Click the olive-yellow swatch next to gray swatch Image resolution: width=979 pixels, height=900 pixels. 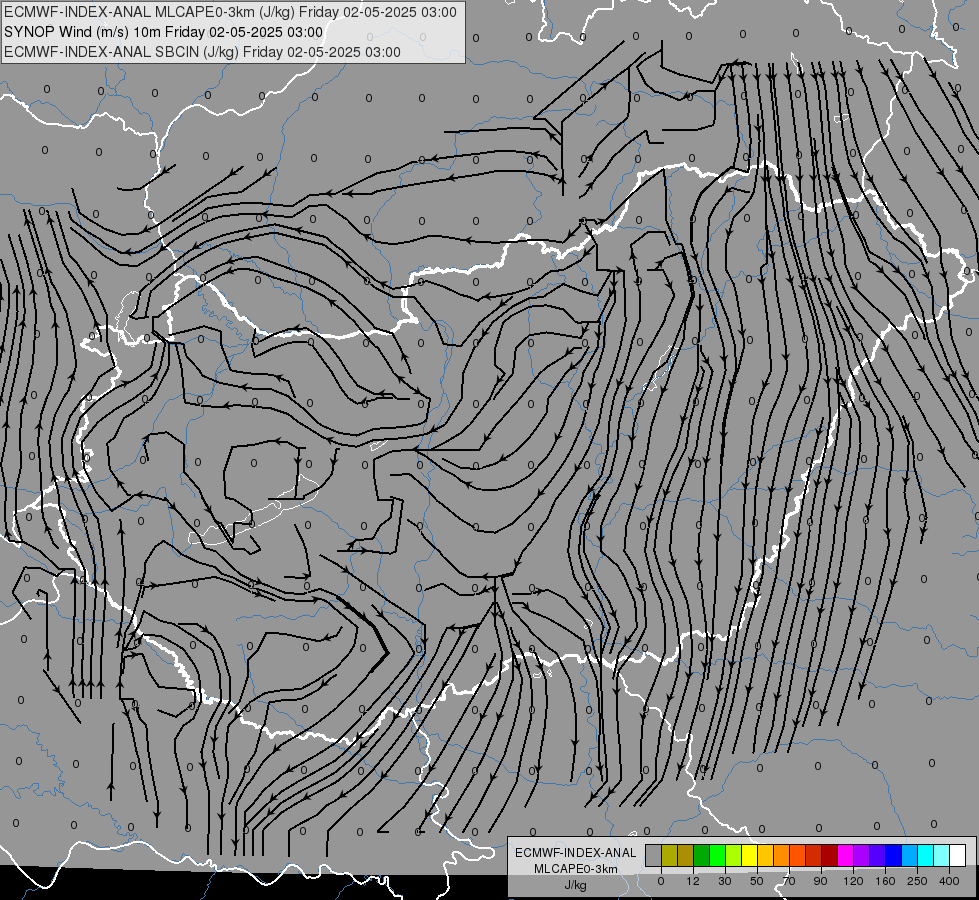click(669, 855)
